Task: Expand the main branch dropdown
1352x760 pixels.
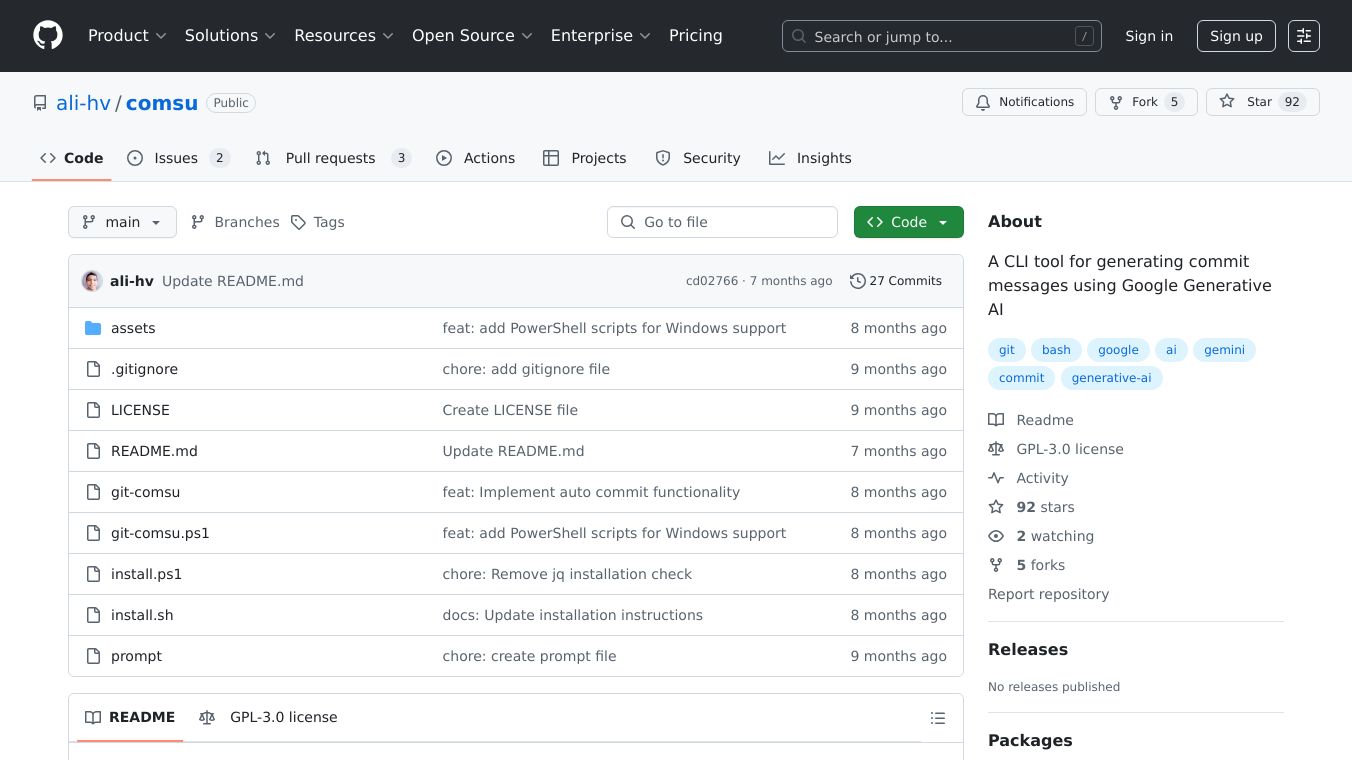Action: [122, 222]
